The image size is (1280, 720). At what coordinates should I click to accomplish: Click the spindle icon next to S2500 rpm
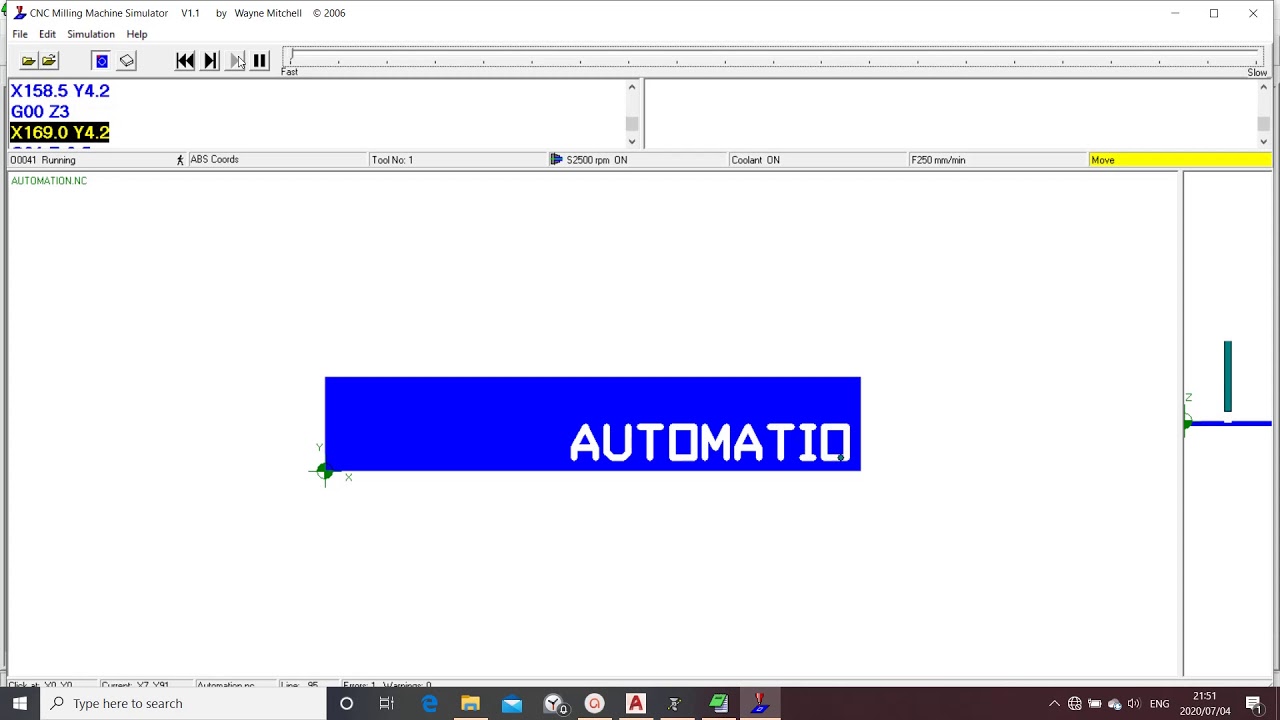pyautogui.click(x=556, y=160)
